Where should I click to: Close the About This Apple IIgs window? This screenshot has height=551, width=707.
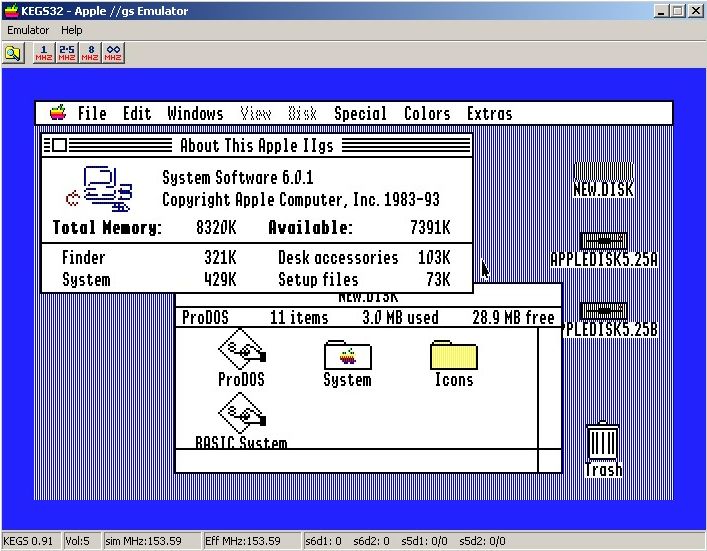(60, 145)
